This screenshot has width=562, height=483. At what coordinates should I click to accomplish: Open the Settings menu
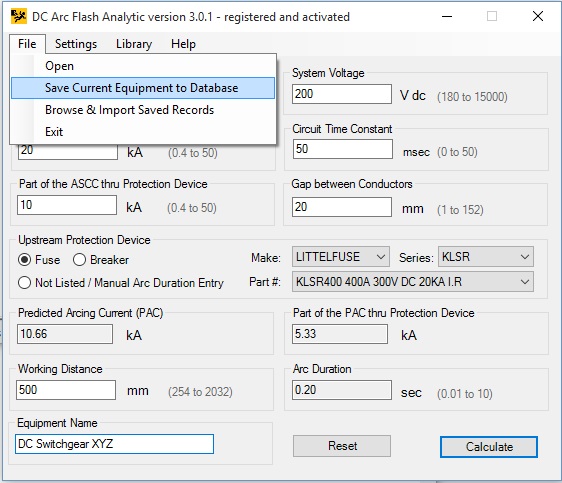coord(76,44)
